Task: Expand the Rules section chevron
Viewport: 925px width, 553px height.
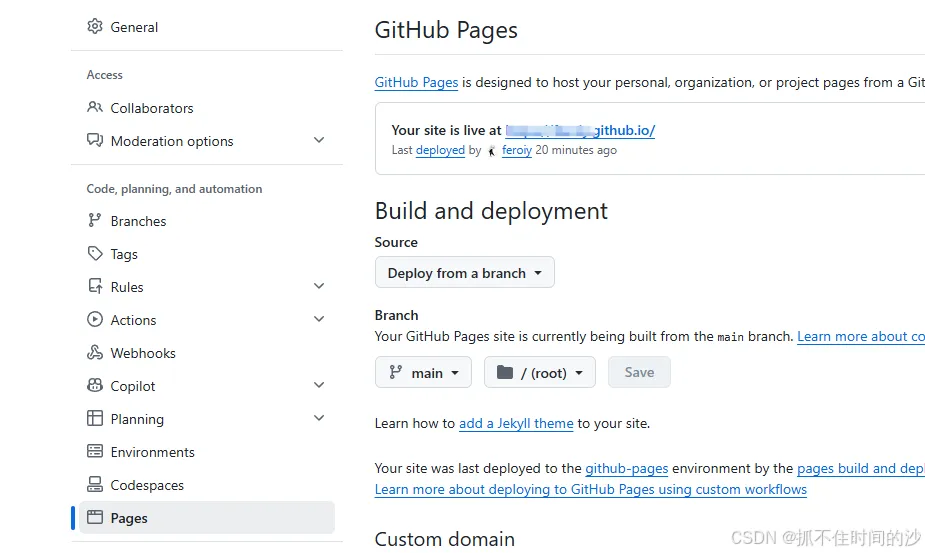Action: pos(319,286)
